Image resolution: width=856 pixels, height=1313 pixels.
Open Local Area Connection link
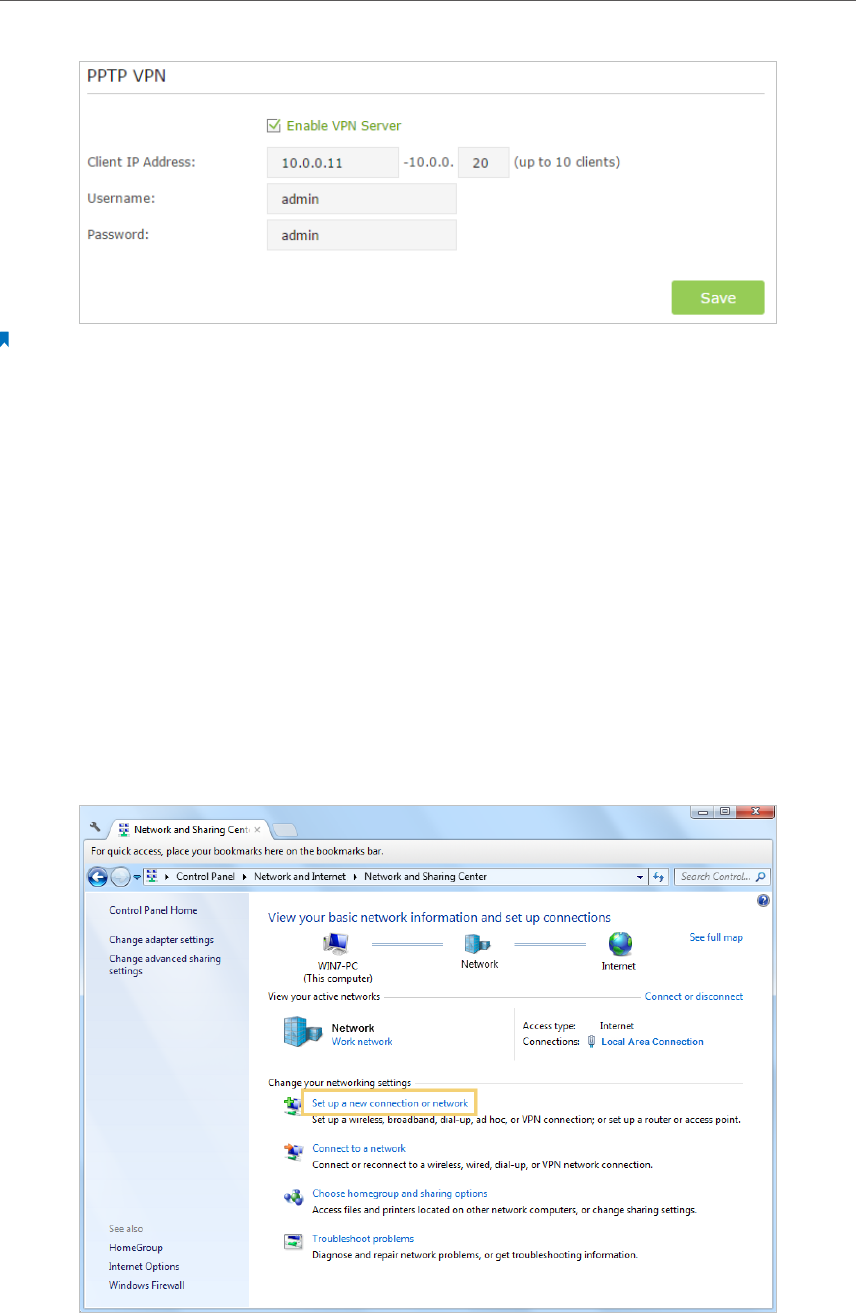652,1041
